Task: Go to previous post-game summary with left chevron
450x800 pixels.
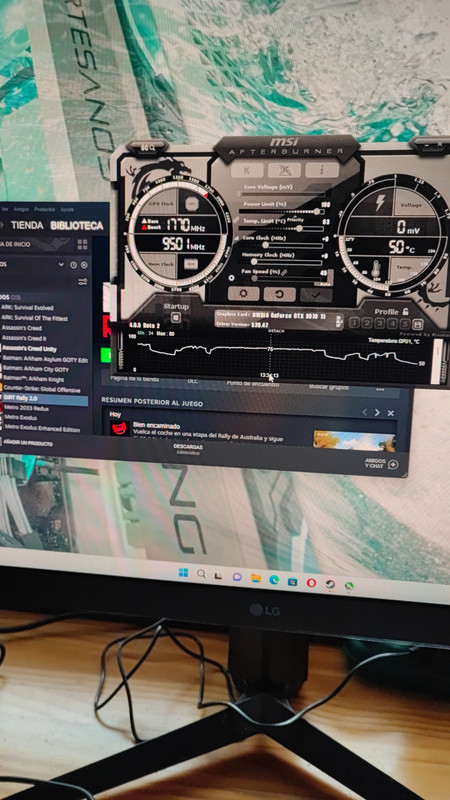Action: [x=365, y=412]
